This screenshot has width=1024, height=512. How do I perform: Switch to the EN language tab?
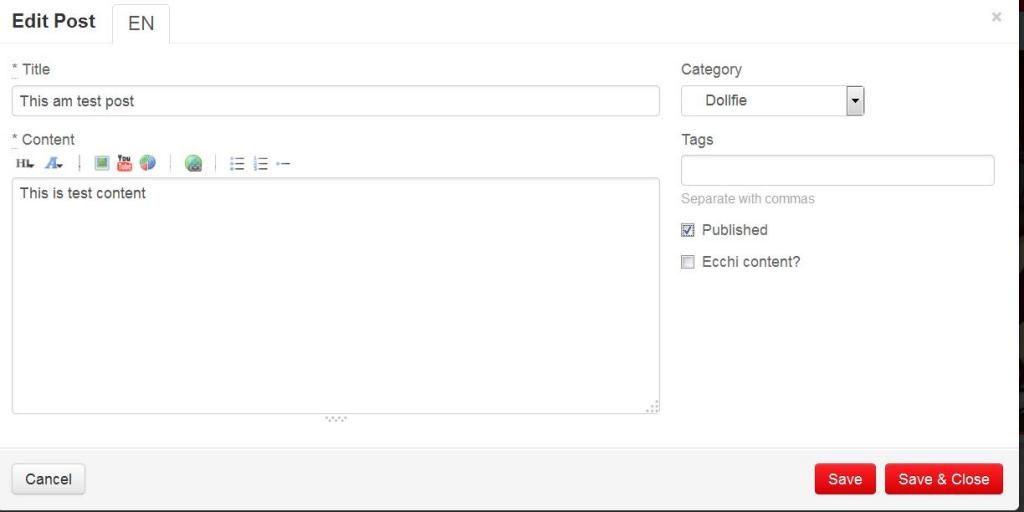coord(141,23)
